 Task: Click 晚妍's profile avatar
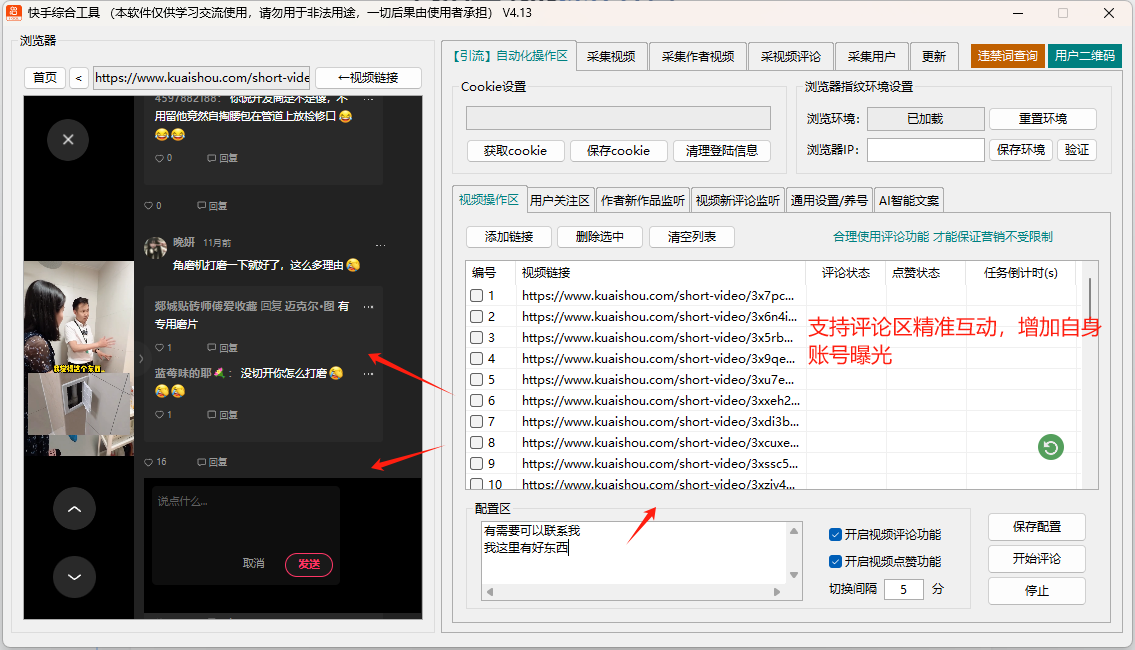click(x=155, y=248)
